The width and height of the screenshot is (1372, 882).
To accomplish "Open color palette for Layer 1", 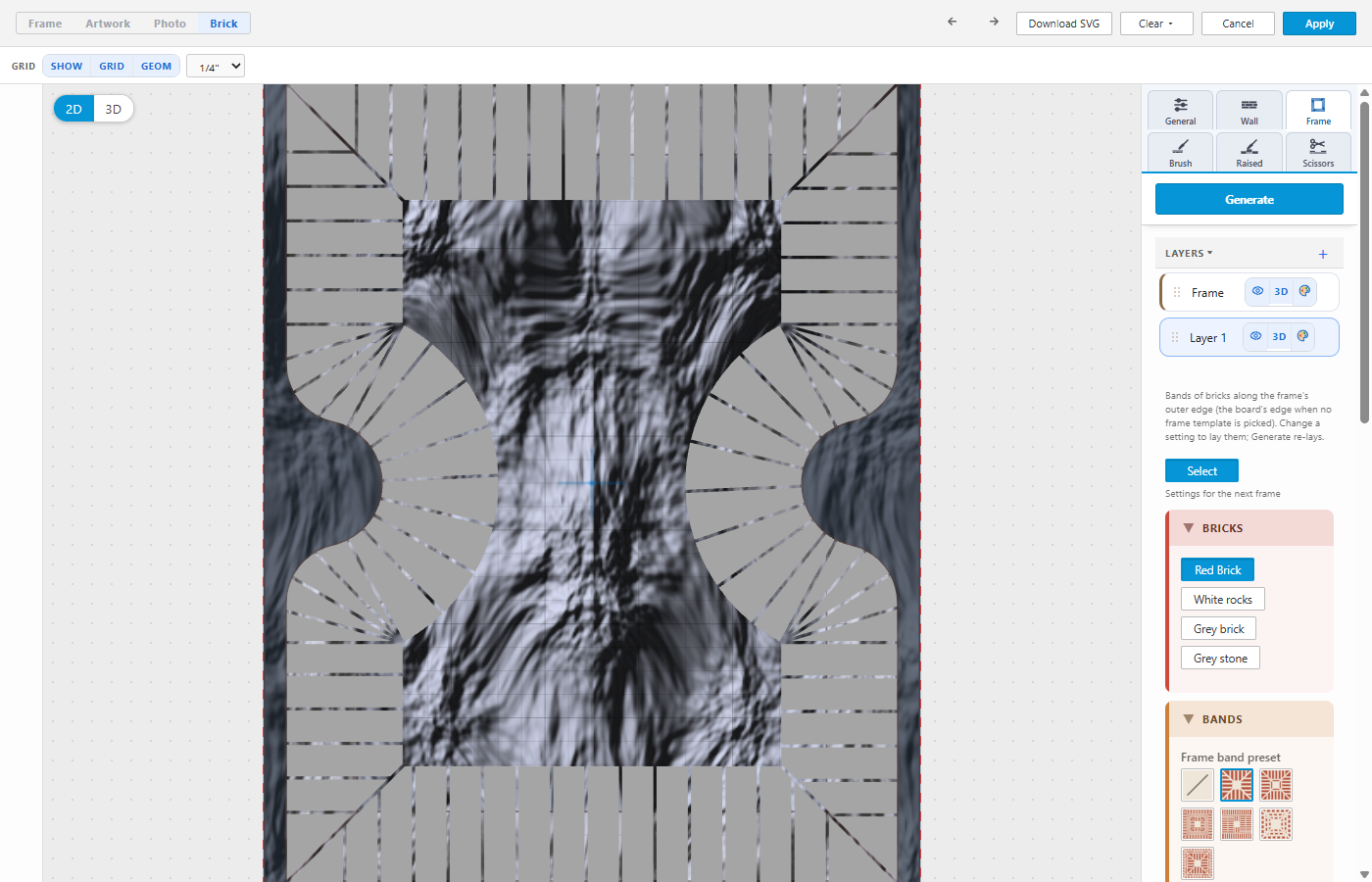I will click(1302, 336).
